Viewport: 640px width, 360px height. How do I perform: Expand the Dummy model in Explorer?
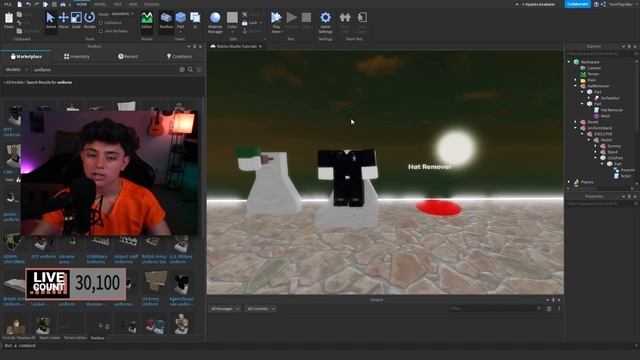coord(596,146)
